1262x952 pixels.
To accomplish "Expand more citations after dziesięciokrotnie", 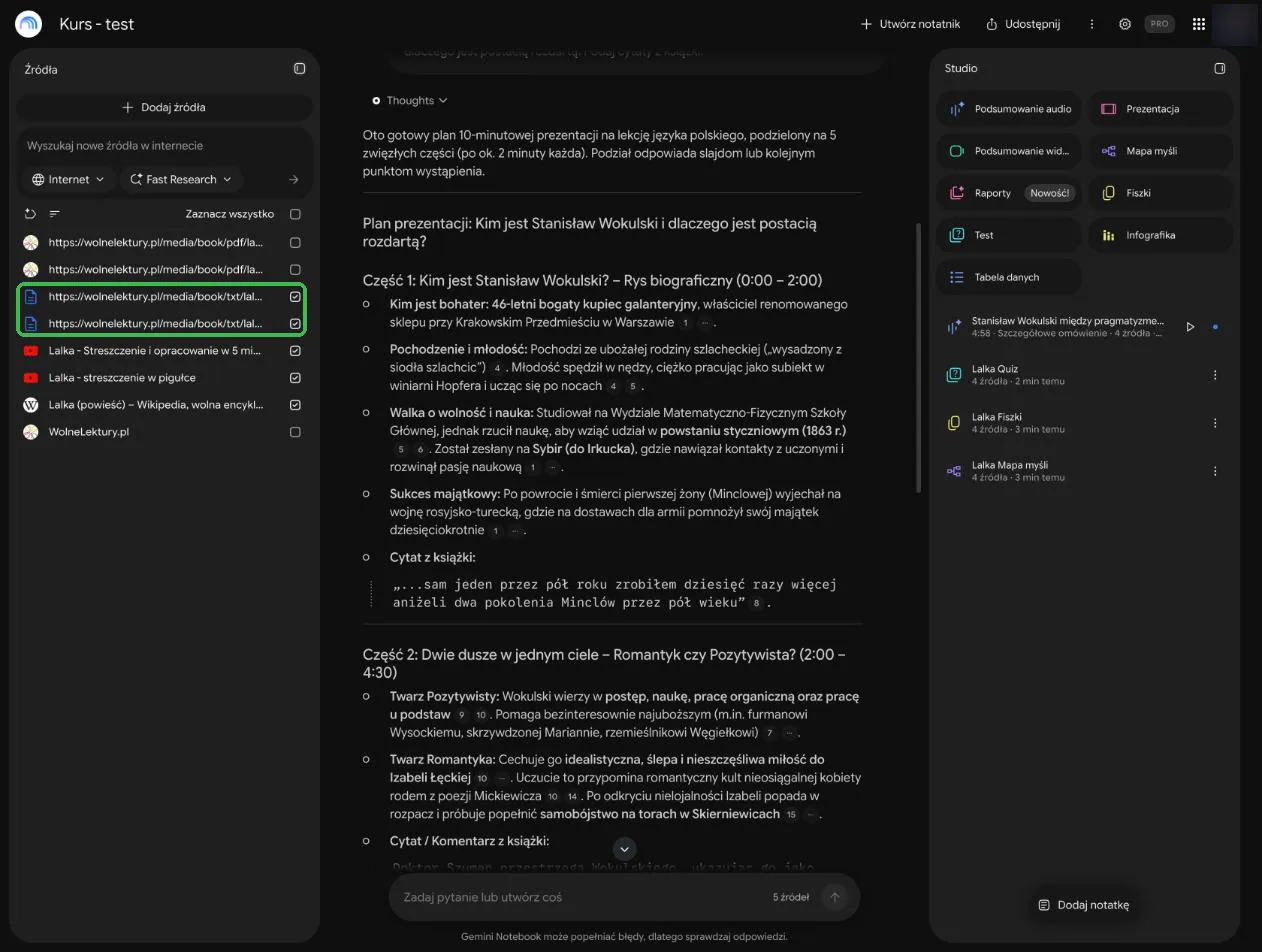I will [x=515, y=531].
